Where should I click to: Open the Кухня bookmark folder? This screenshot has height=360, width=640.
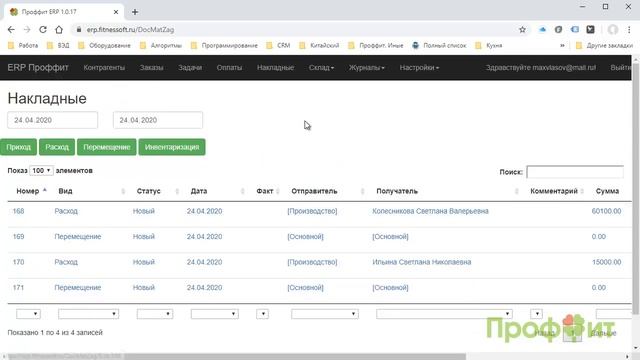(x=489, y=45)
